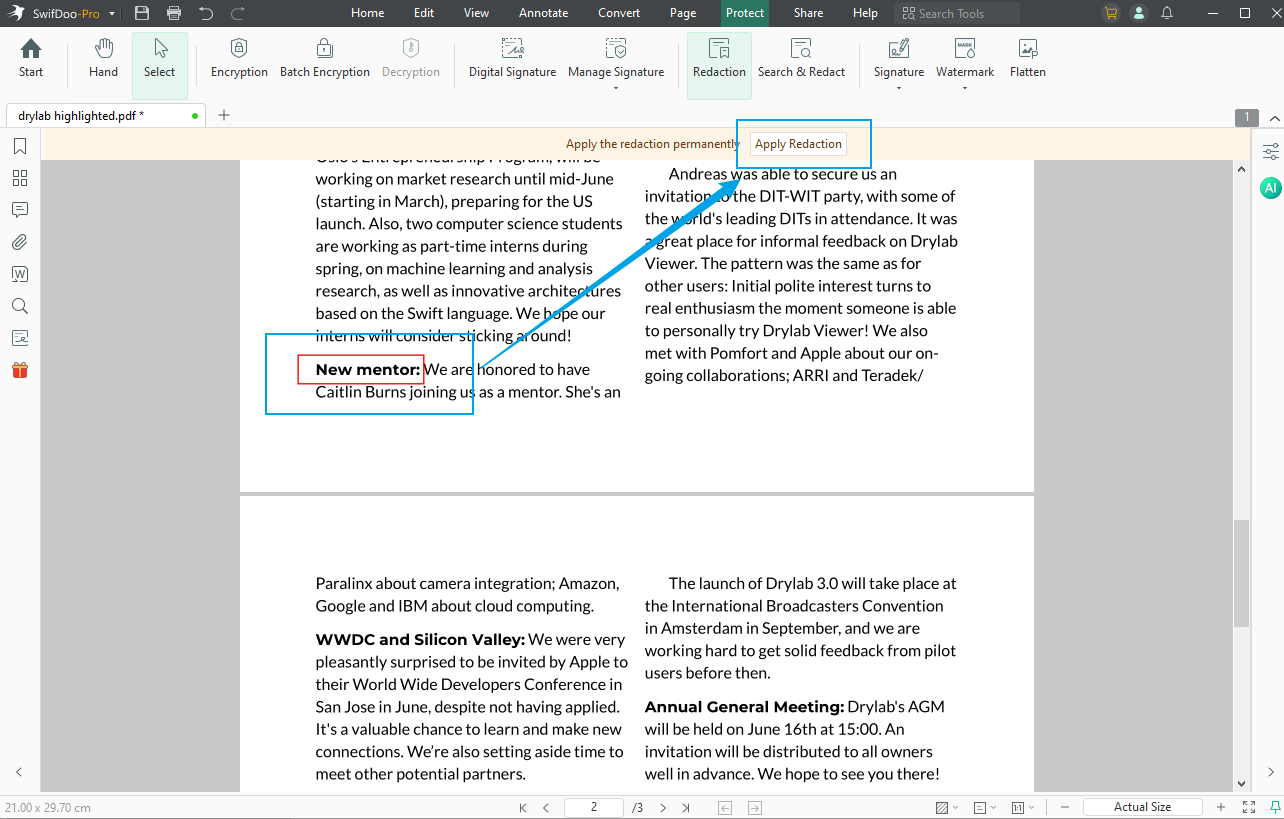Open the Redaction tool
The width and height of the screenshot is (1284, 819).
point(718,58)
